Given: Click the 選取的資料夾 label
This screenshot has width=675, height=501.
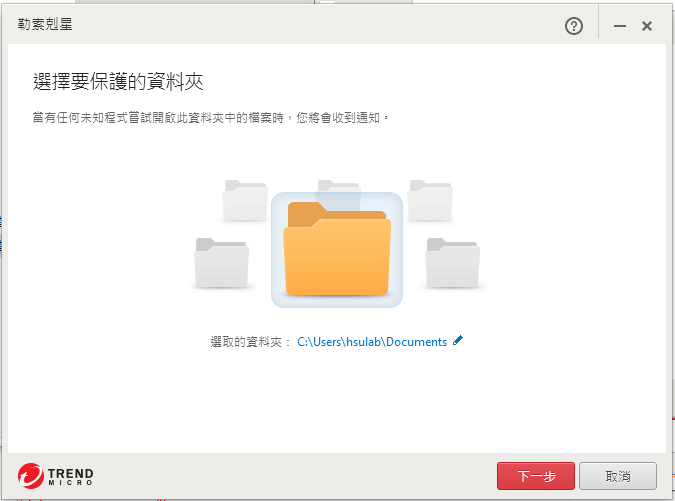Looking at the screenshot, I should (246, 342).
